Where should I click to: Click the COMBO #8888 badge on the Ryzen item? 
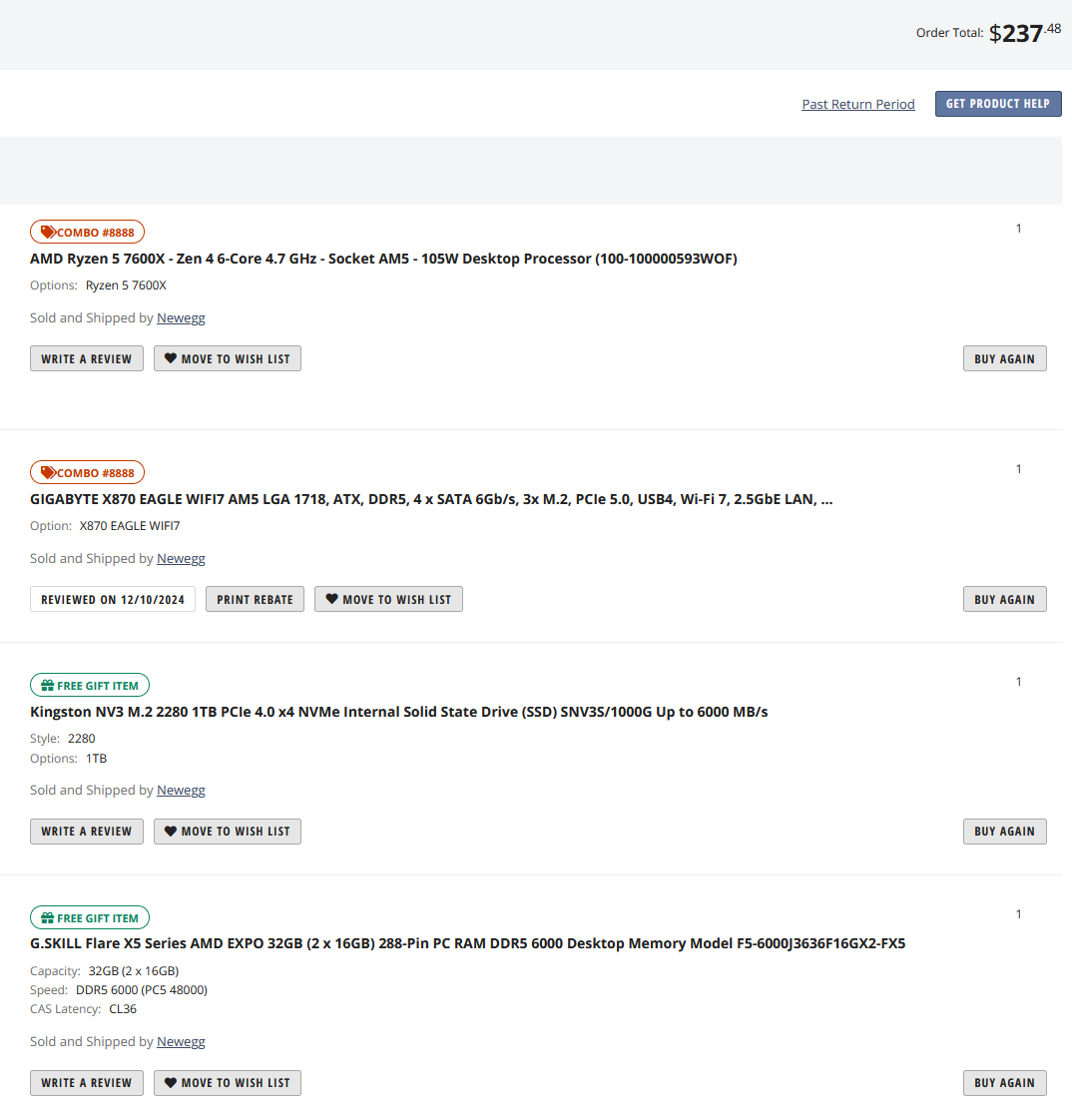87,233
